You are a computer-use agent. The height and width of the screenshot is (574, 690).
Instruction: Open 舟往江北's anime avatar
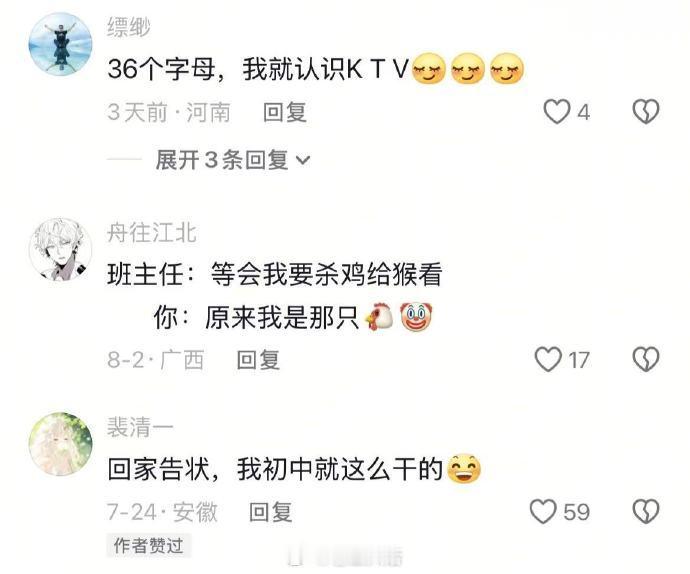pyautogui.click(x=60, y=249)
